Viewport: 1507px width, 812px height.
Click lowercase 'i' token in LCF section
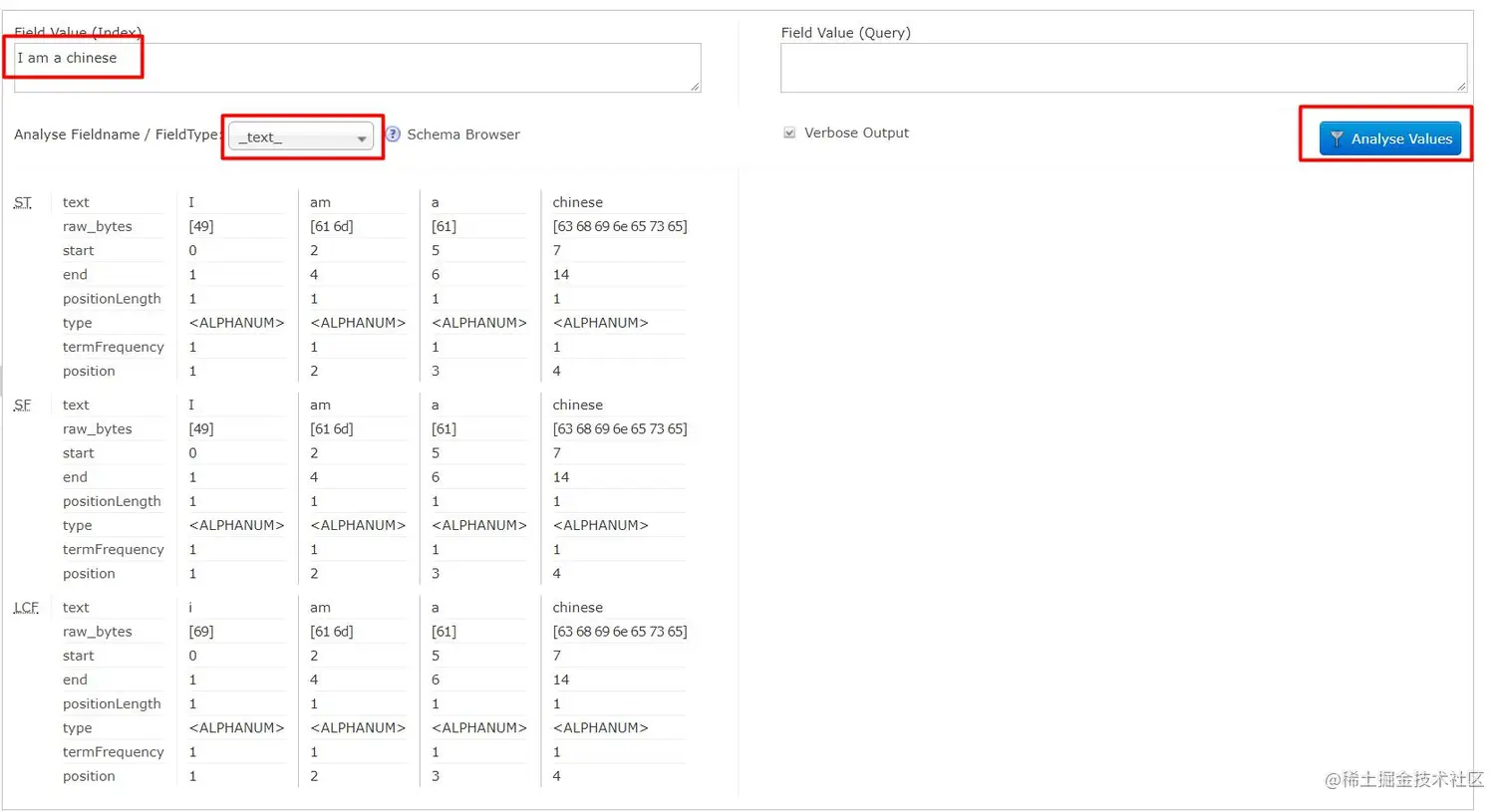tap(190, 607)
